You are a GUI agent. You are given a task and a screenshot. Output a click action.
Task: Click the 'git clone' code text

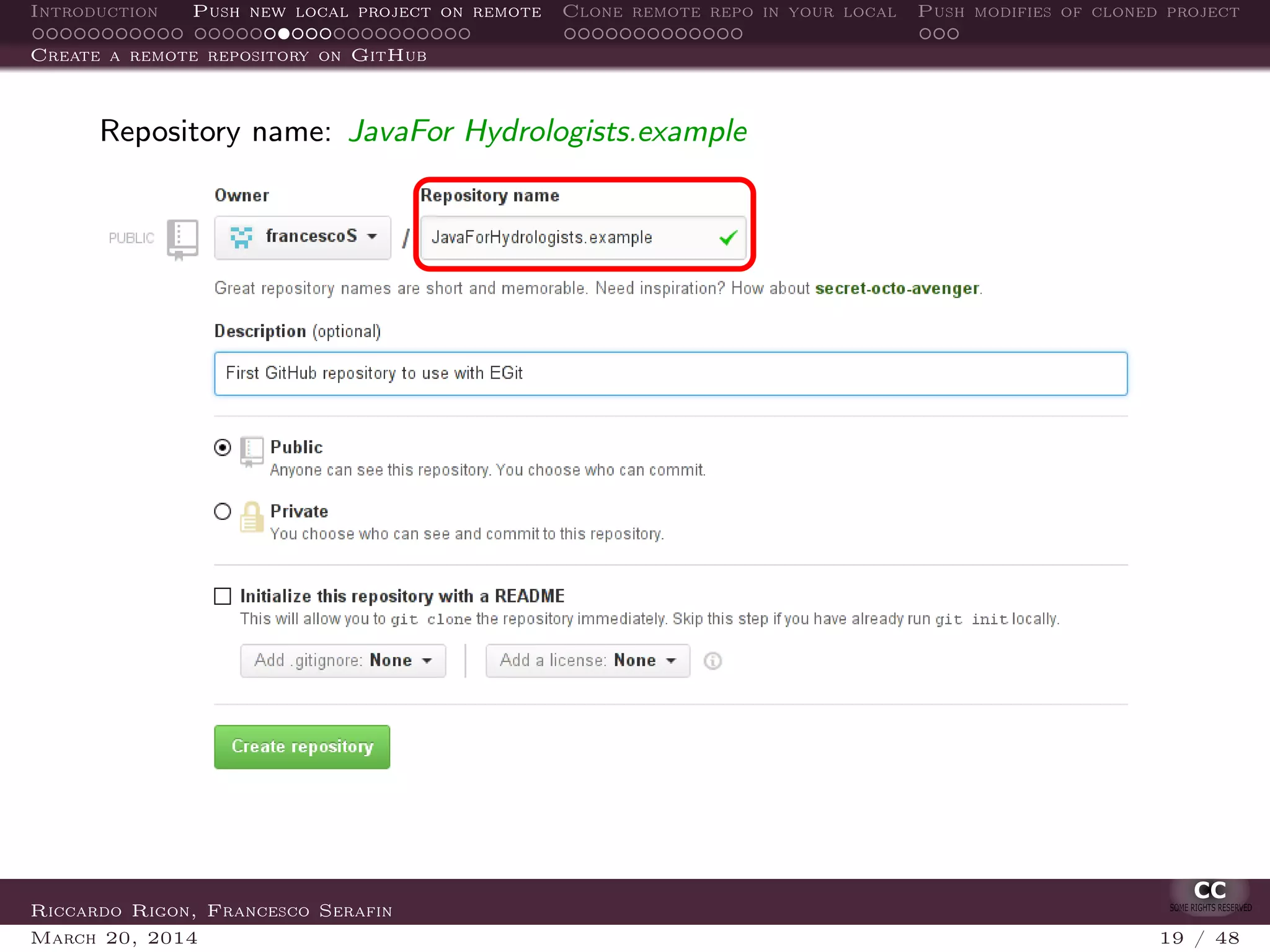coord(431,620)
